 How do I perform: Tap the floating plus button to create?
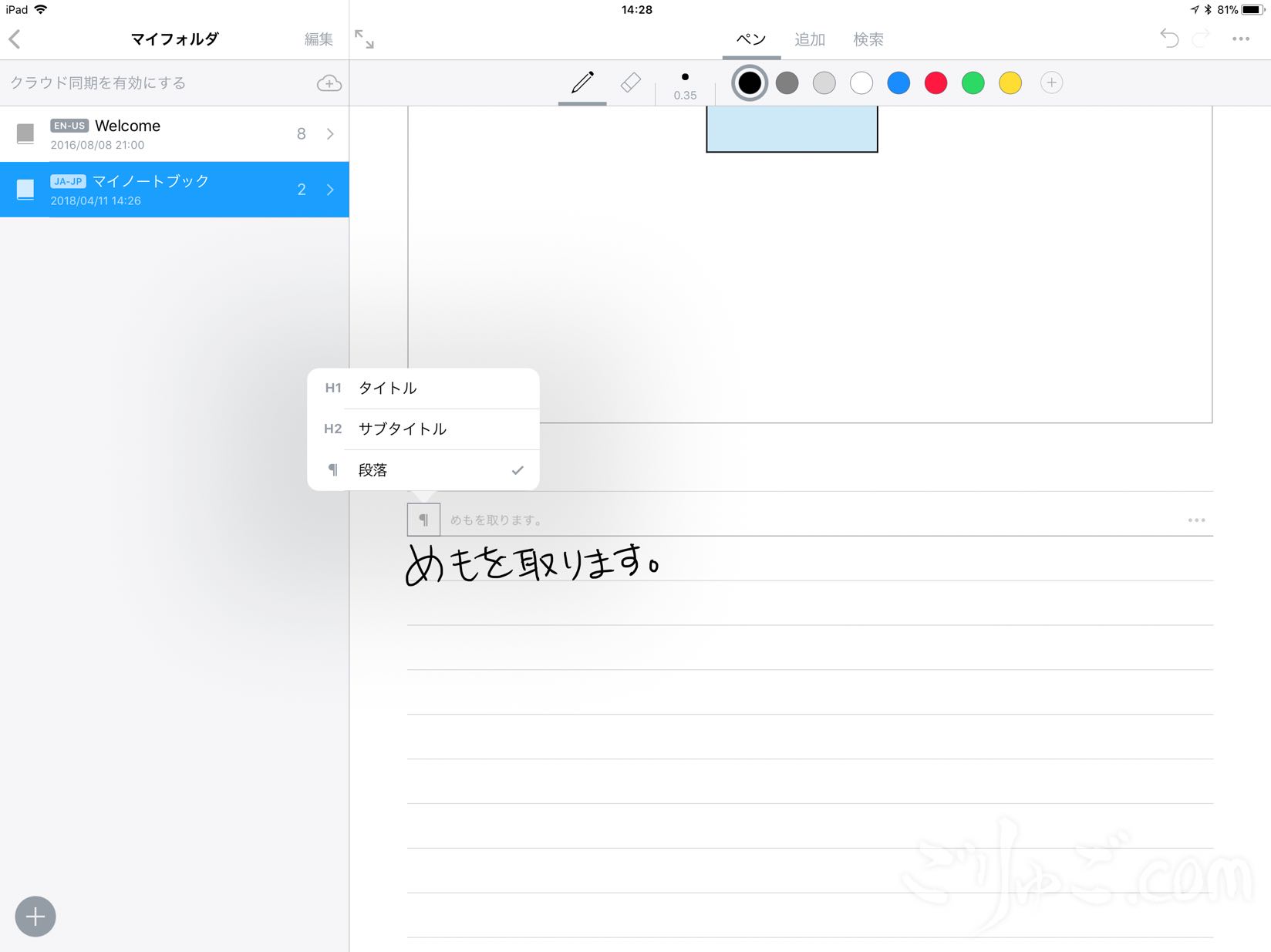click(x=35, y=917)
